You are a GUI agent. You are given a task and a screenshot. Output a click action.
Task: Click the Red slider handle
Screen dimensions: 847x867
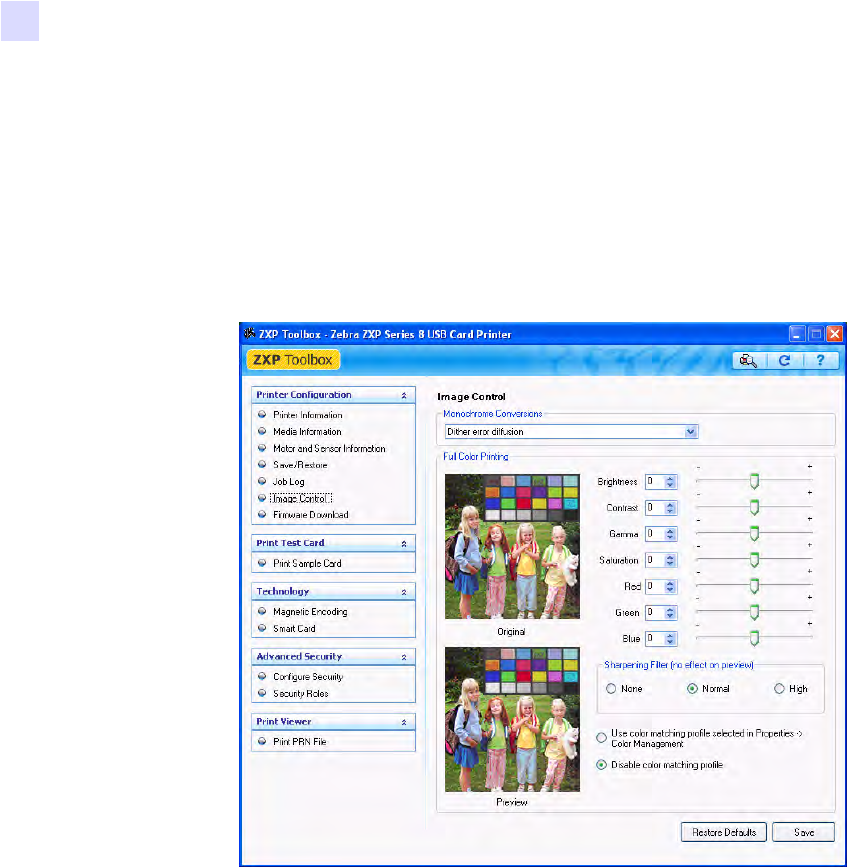click(754, 586)
